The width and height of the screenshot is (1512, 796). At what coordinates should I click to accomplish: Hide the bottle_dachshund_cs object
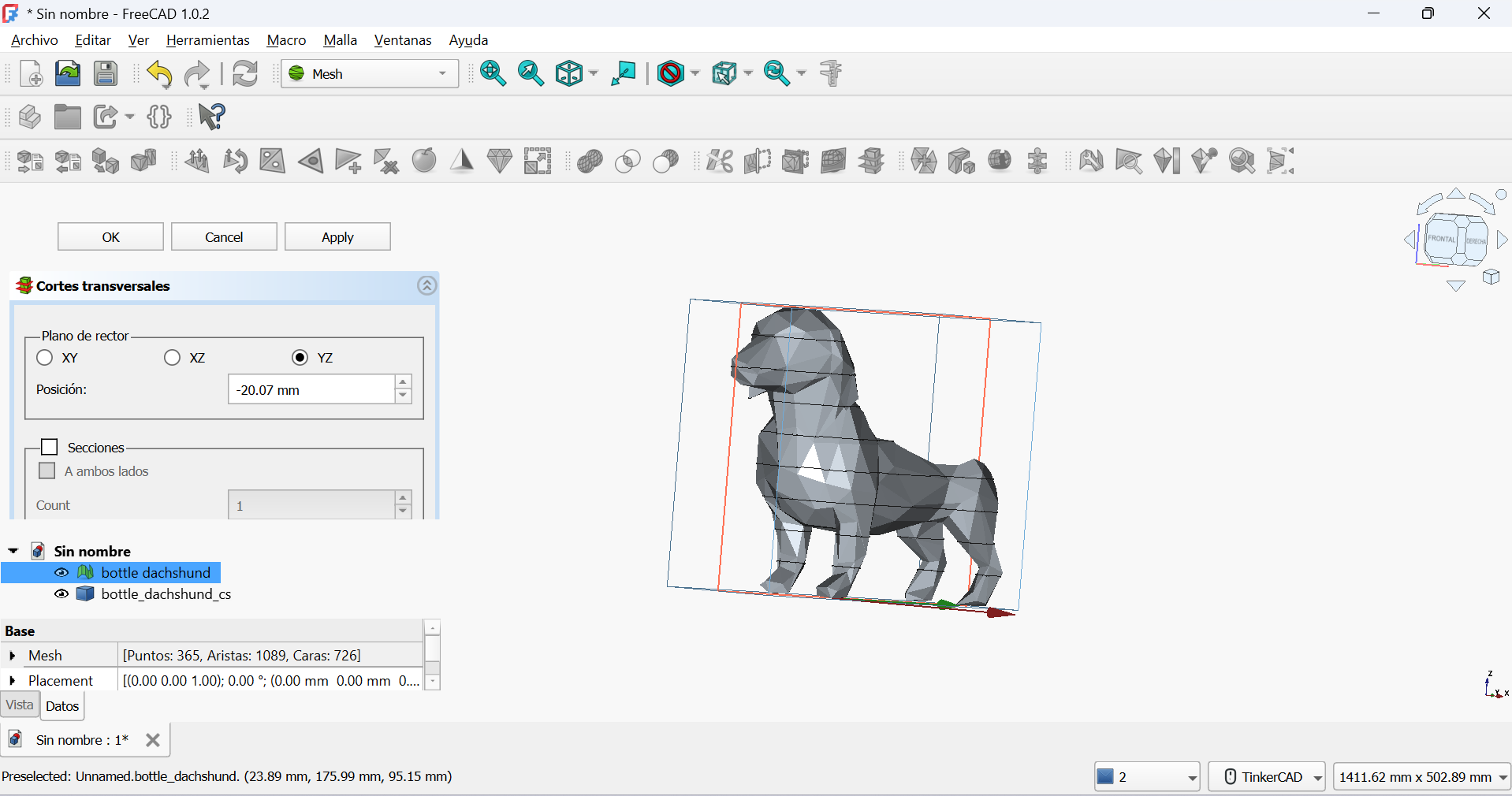[x=61, y=594]
